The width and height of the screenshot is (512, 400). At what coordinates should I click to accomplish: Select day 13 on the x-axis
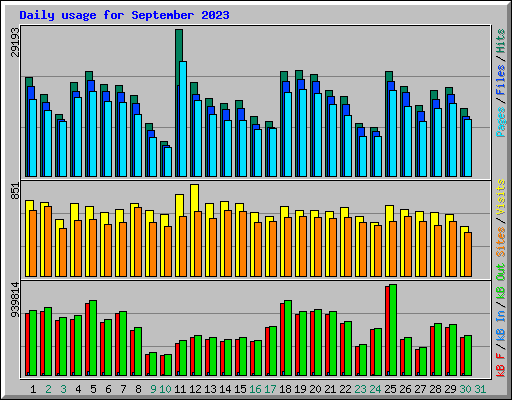coord(210,389)
